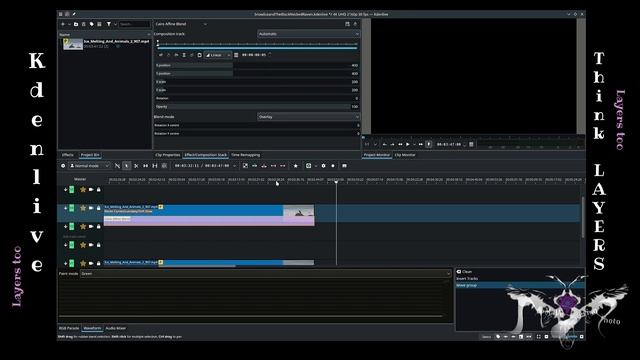Switch to the Clip Properties tab
The height and width of the screenshot is (360, 640).
[x=168, y=155]
